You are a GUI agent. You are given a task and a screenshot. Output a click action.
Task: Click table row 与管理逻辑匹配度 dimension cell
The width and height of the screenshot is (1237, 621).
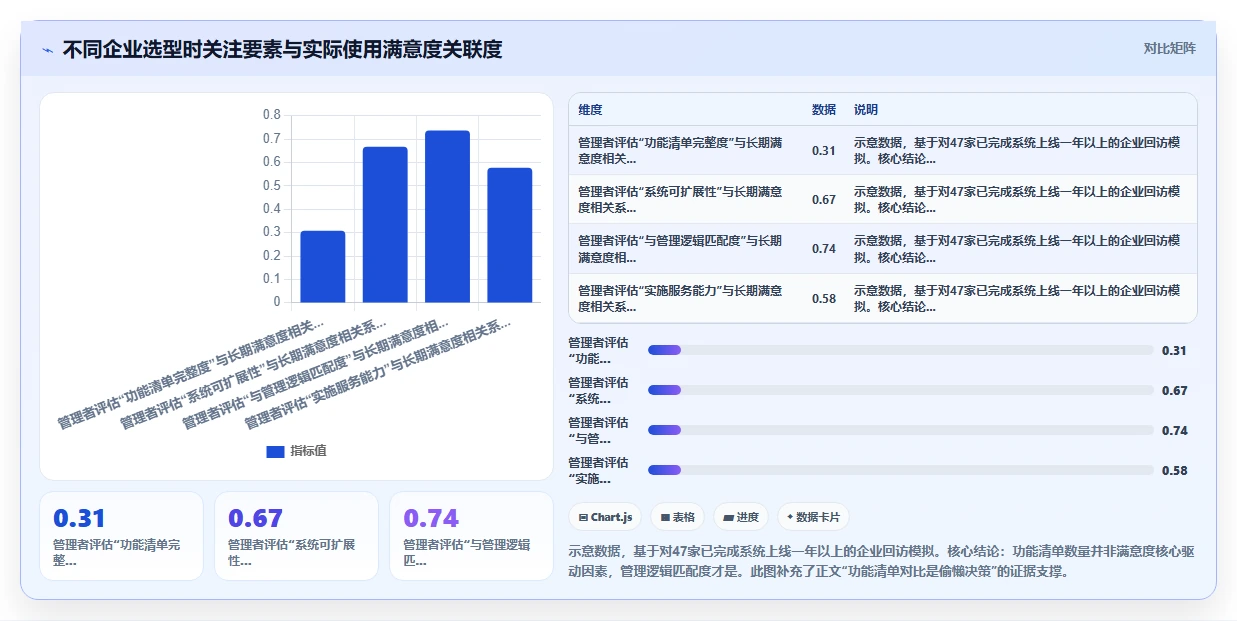click(x=685, y=249)
